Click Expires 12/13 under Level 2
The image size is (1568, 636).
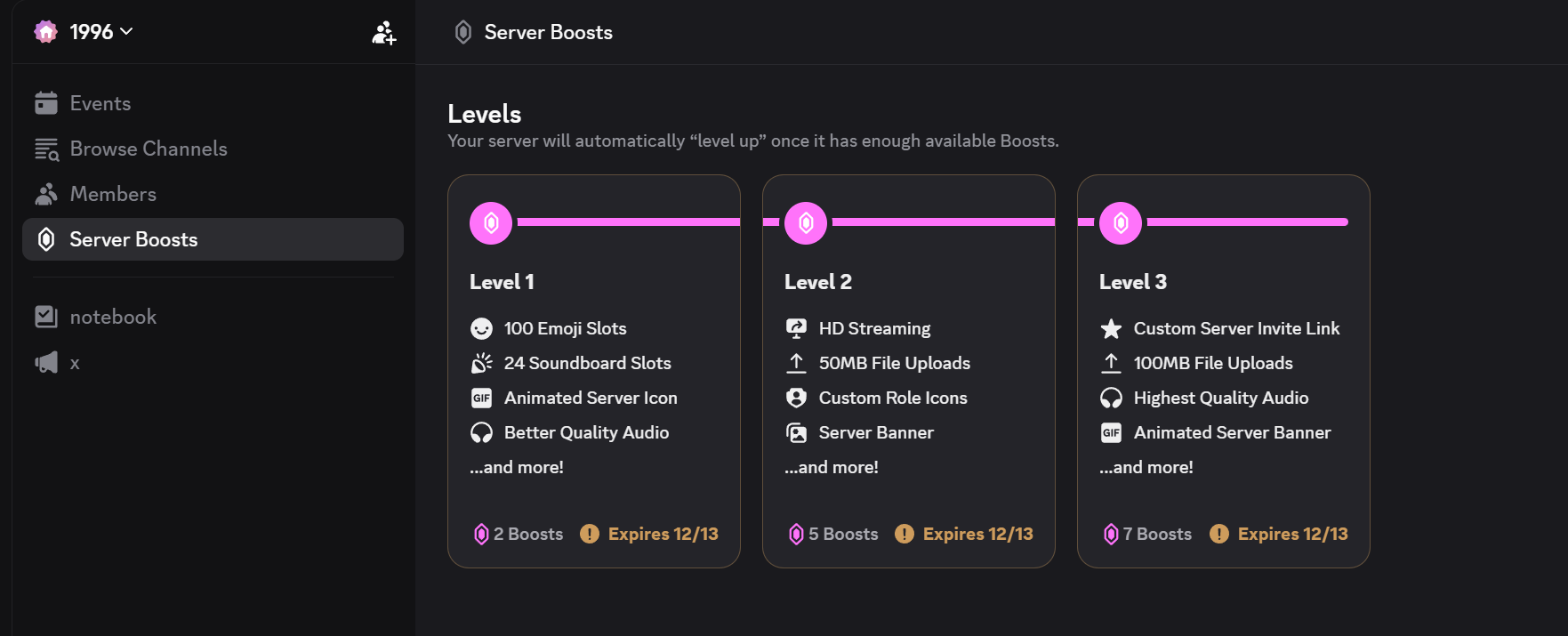(x=978, y=534)
